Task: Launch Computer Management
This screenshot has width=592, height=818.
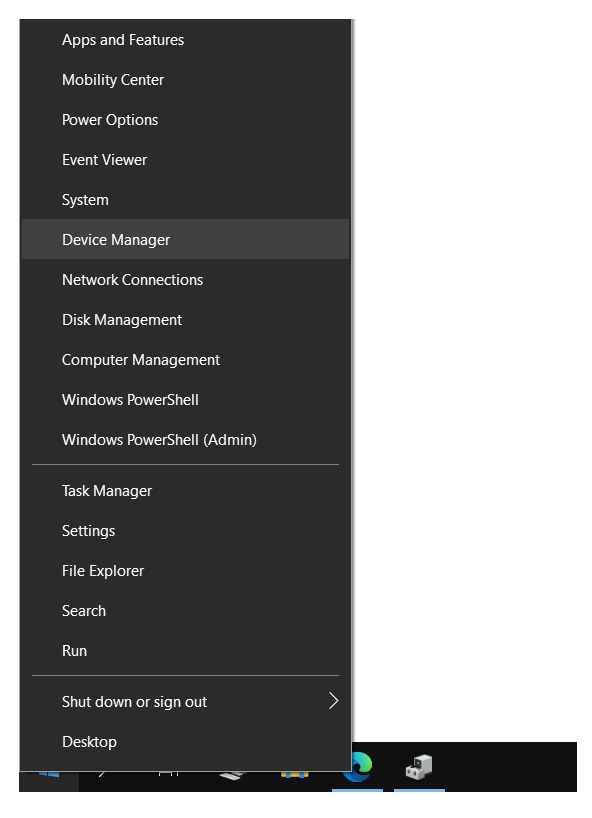Action: tap(185, 360)
